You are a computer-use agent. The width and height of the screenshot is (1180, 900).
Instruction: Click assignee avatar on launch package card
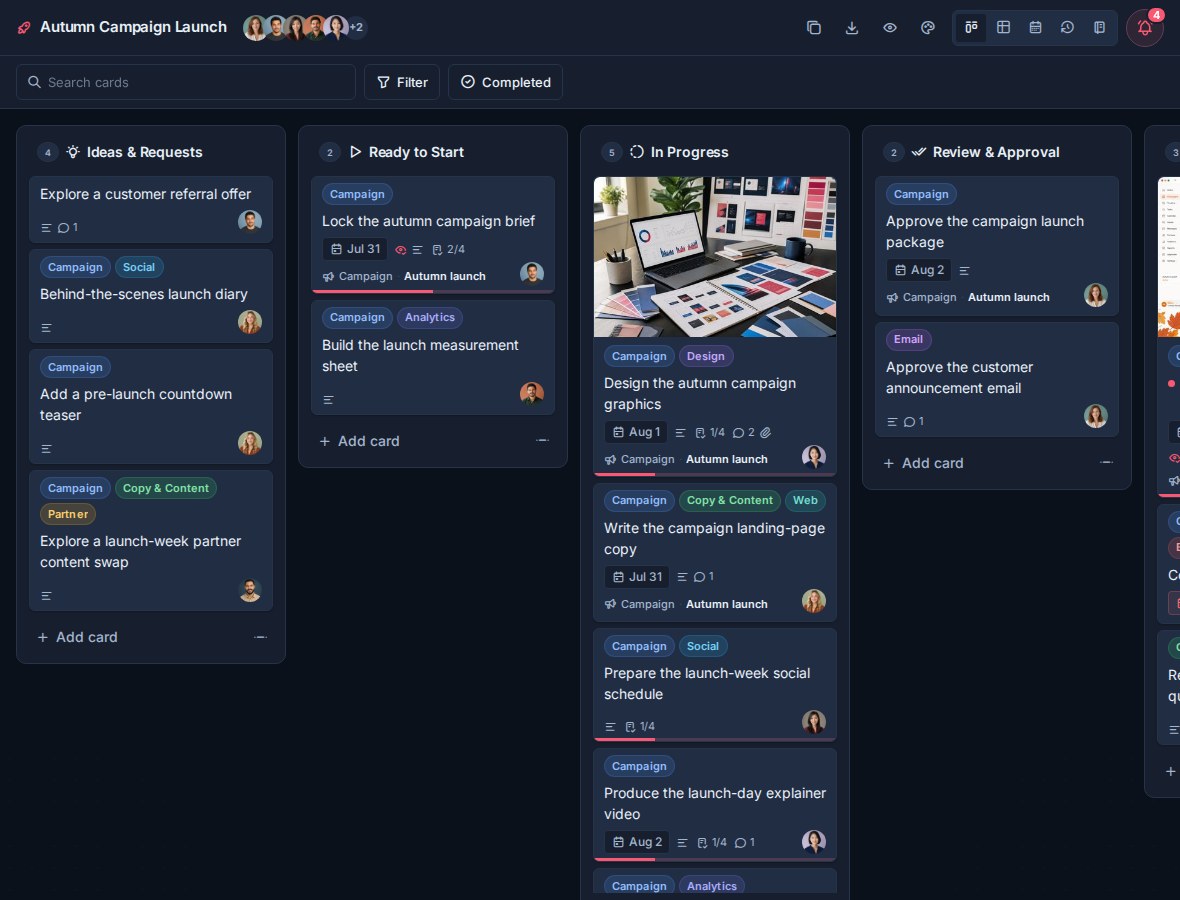pos(1096,295)
